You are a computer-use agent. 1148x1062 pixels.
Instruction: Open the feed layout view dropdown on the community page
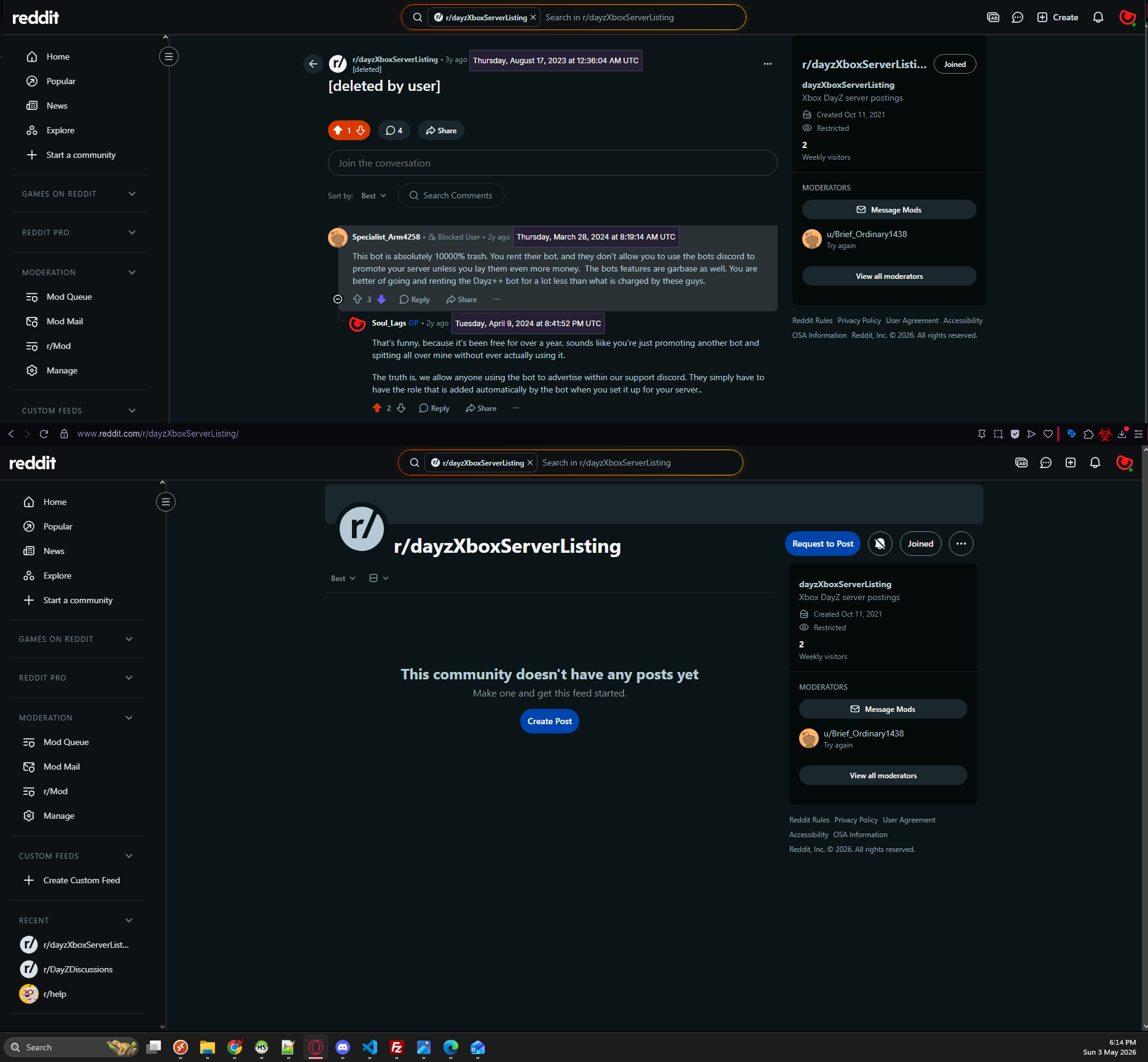tap(379, 578)
